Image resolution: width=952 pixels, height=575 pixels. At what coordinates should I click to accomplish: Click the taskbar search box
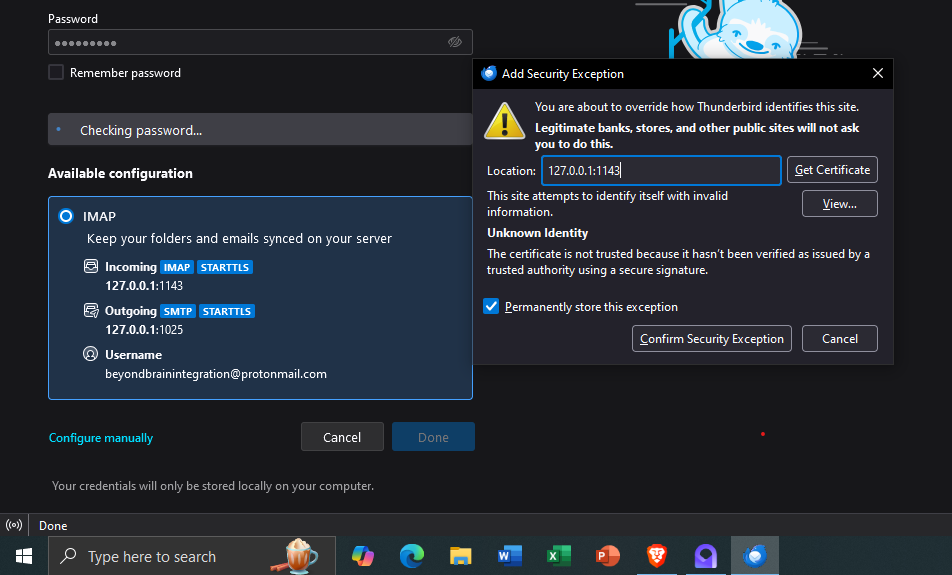point(192,556)
